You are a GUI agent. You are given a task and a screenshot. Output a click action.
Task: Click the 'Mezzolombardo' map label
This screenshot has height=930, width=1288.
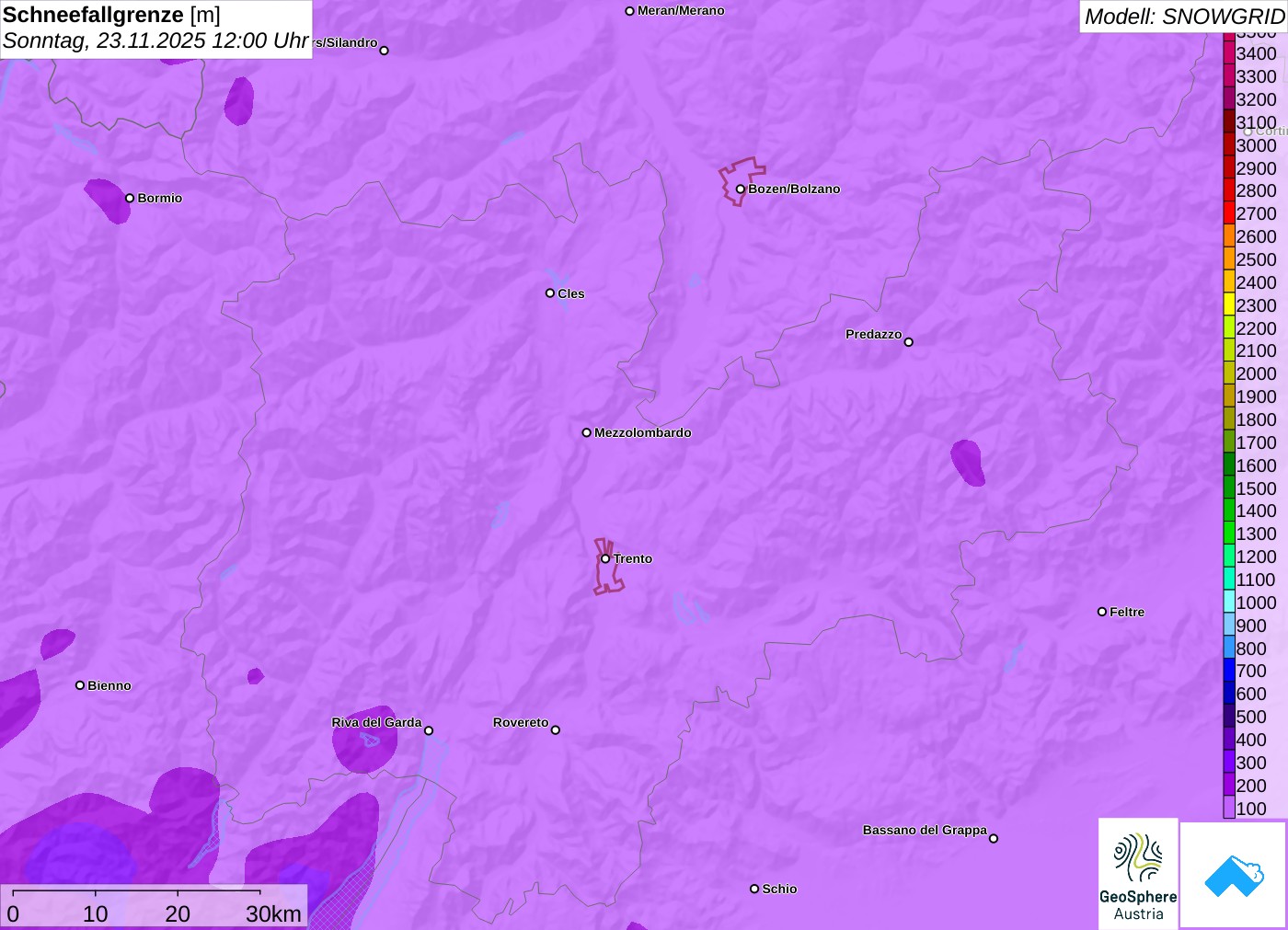coord(643,432)
